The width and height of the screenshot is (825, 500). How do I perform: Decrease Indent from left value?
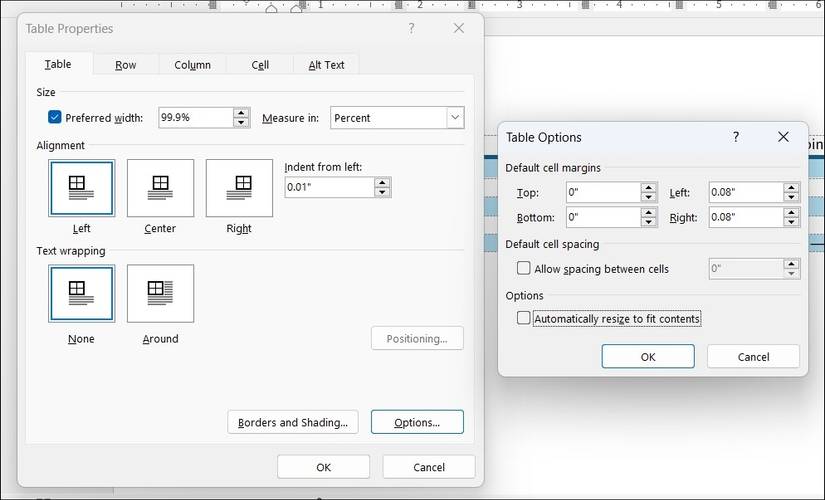pos(383,192)
